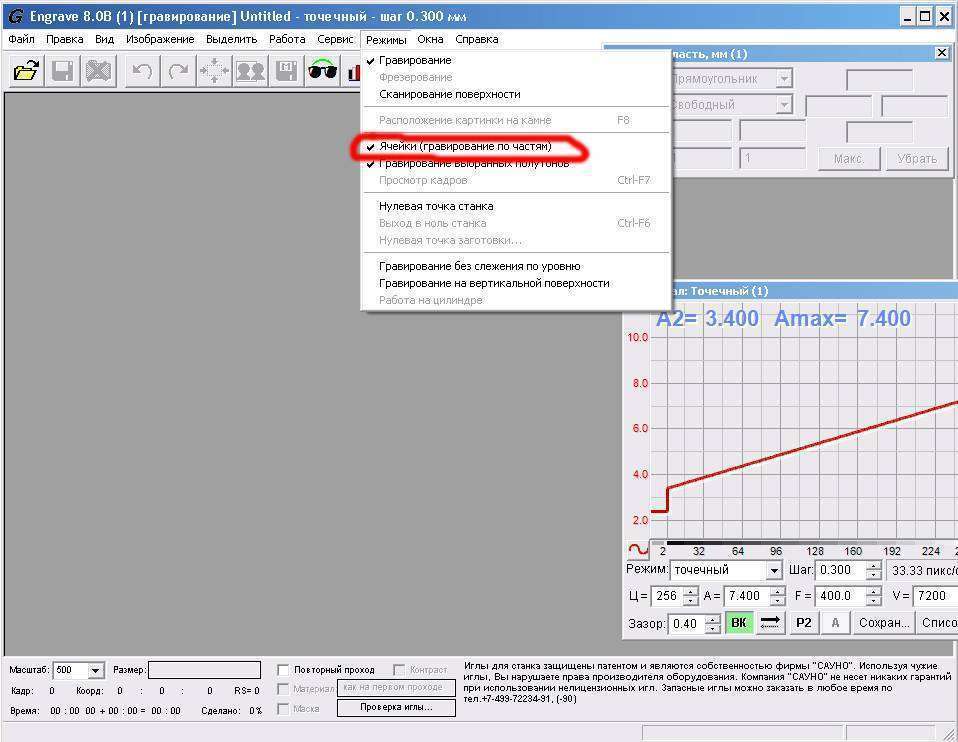958x742 pixels.
Task: Enable the Повторный проход checkbox
Action: click(x=284, y=670)
